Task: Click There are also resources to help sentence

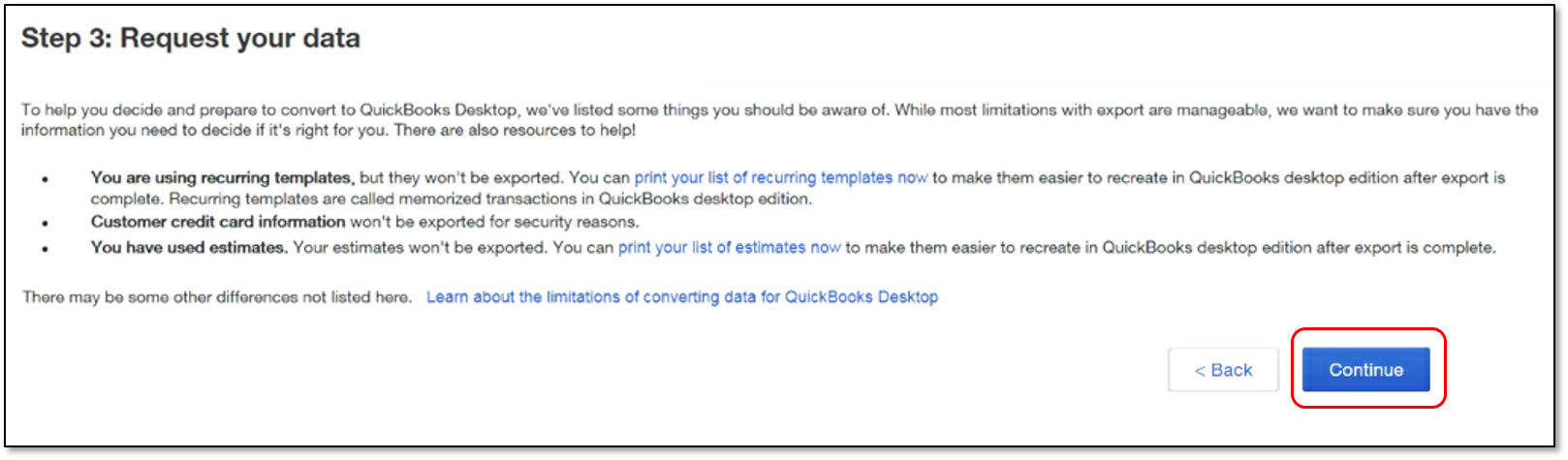Action: [515, 131]
